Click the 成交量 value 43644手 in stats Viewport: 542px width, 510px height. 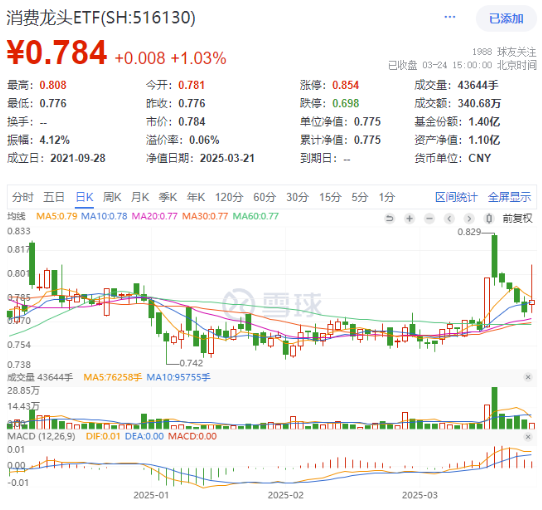click(478, 85)
